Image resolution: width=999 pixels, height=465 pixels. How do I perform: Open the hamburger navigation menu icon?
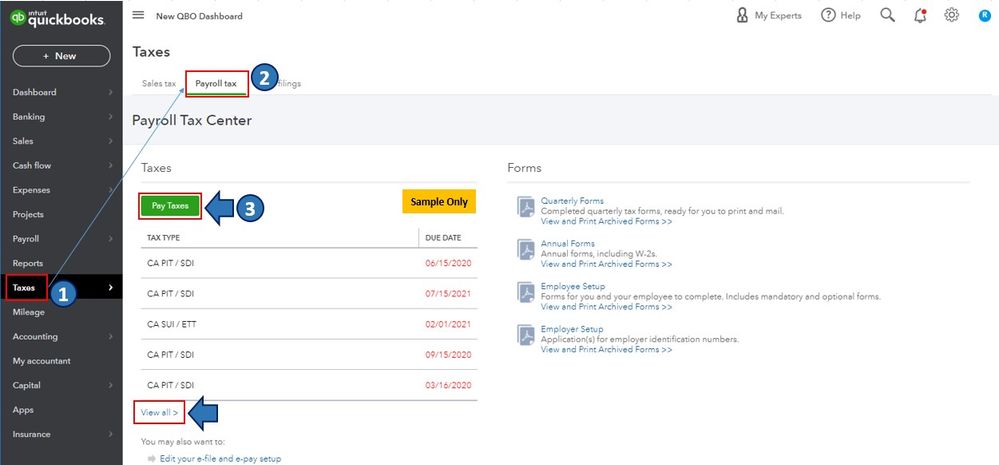[138, 15]
